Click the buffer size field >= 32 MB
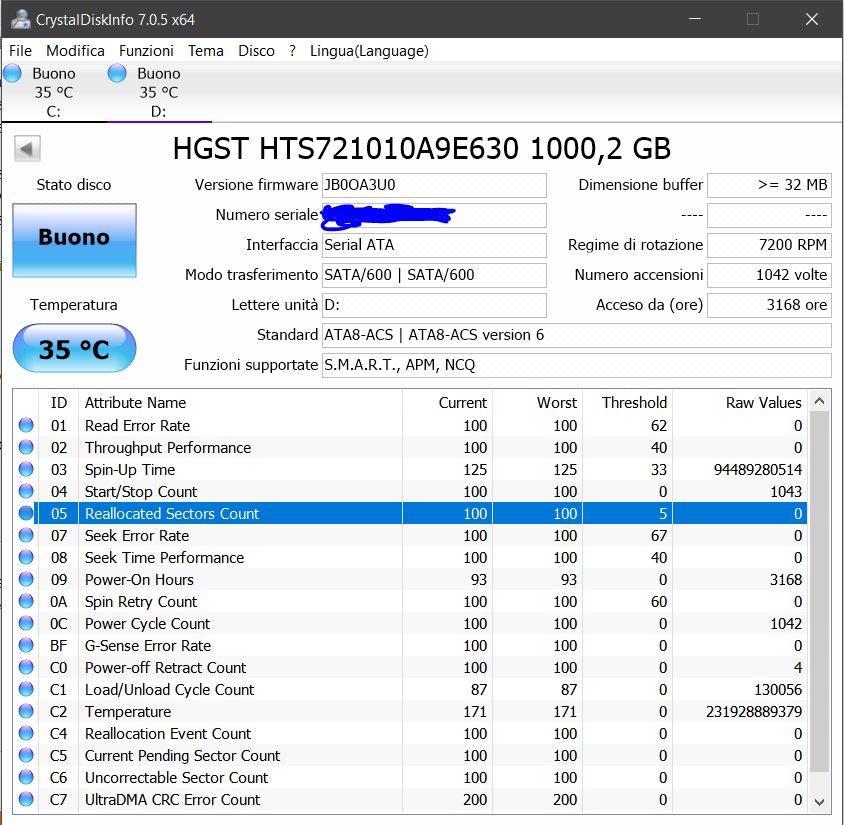This screenshot has height=825, width=844. click(769, 185)
